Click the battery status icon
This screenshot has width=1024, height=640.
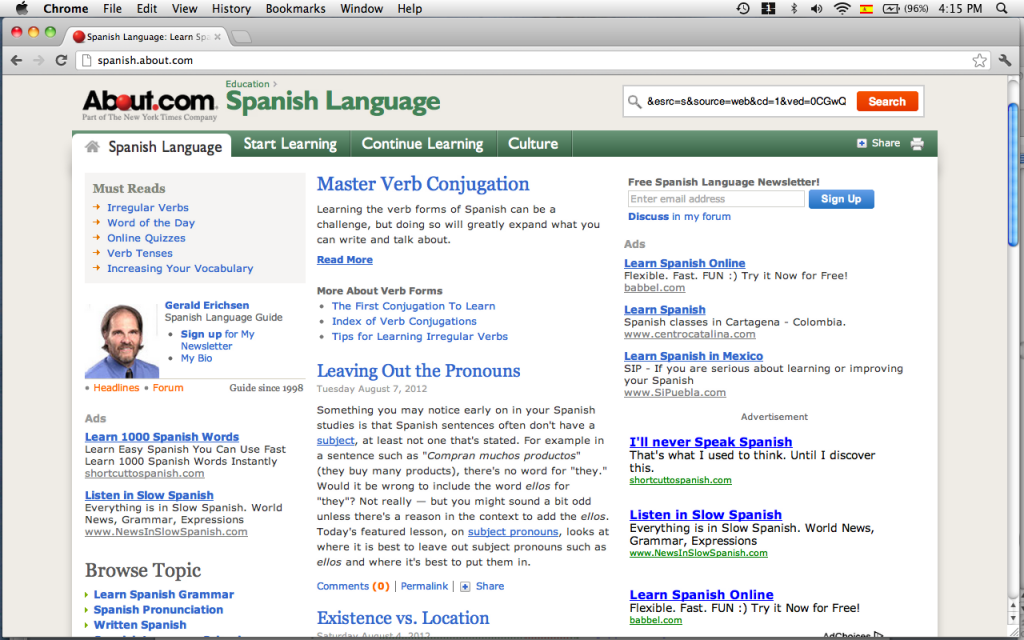point(891,8)
